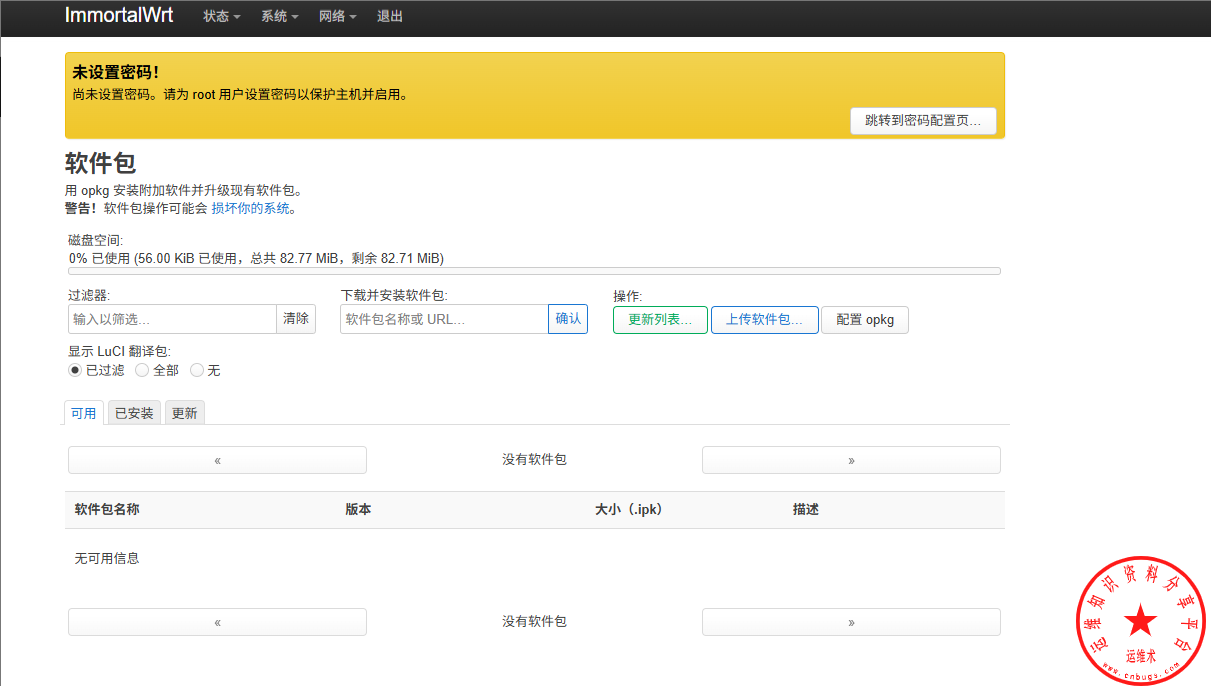Focus the package name or URL field
Screen dimensions: 1211x686
[x=444, y=319]
